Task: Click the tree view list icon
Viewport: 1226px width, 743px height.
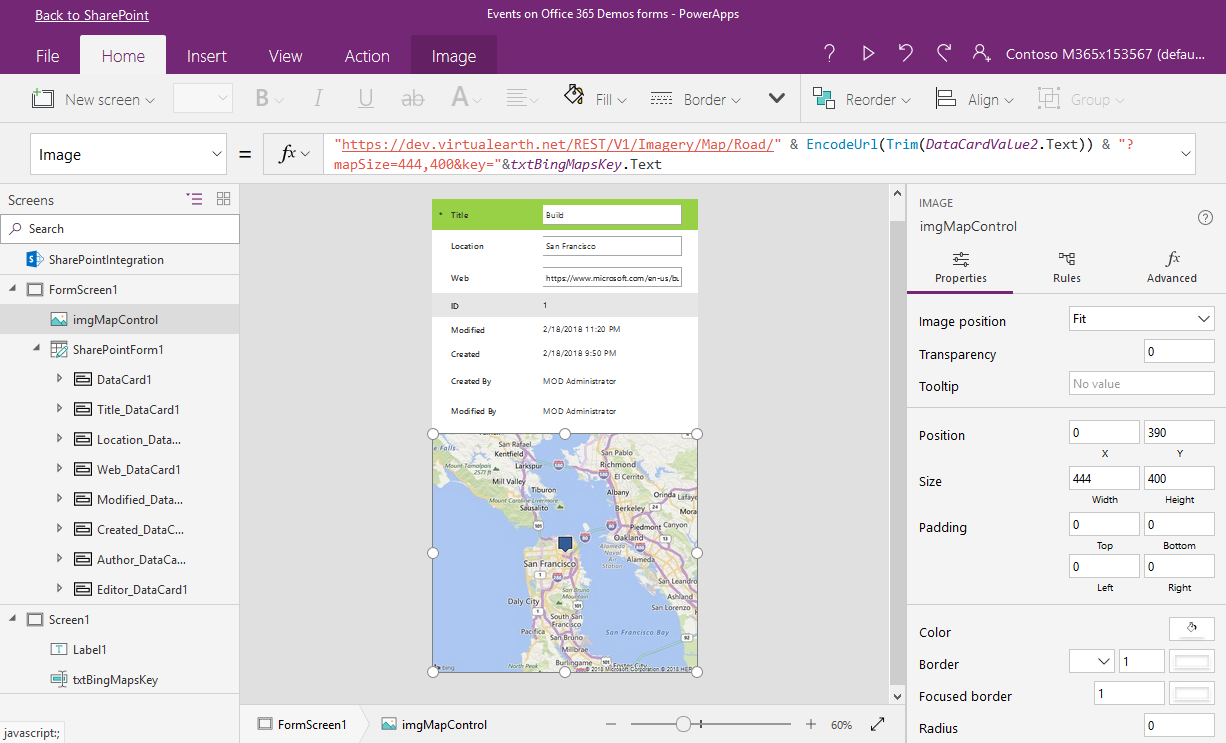Action: (x=194, y=199)
